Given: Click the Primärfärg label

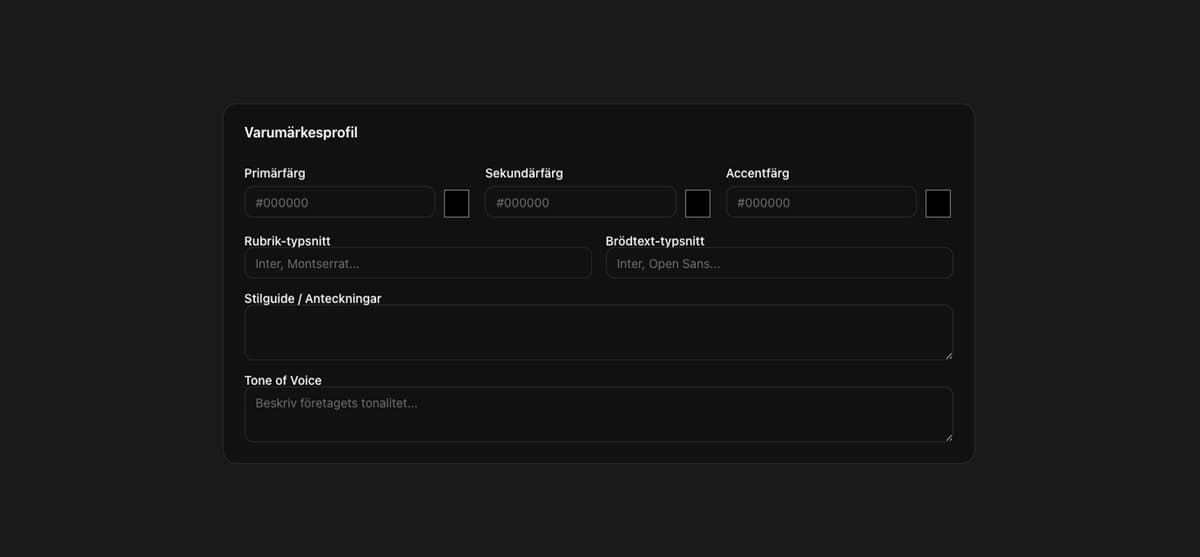Looking at the screenshot, I should coord(274,173).
